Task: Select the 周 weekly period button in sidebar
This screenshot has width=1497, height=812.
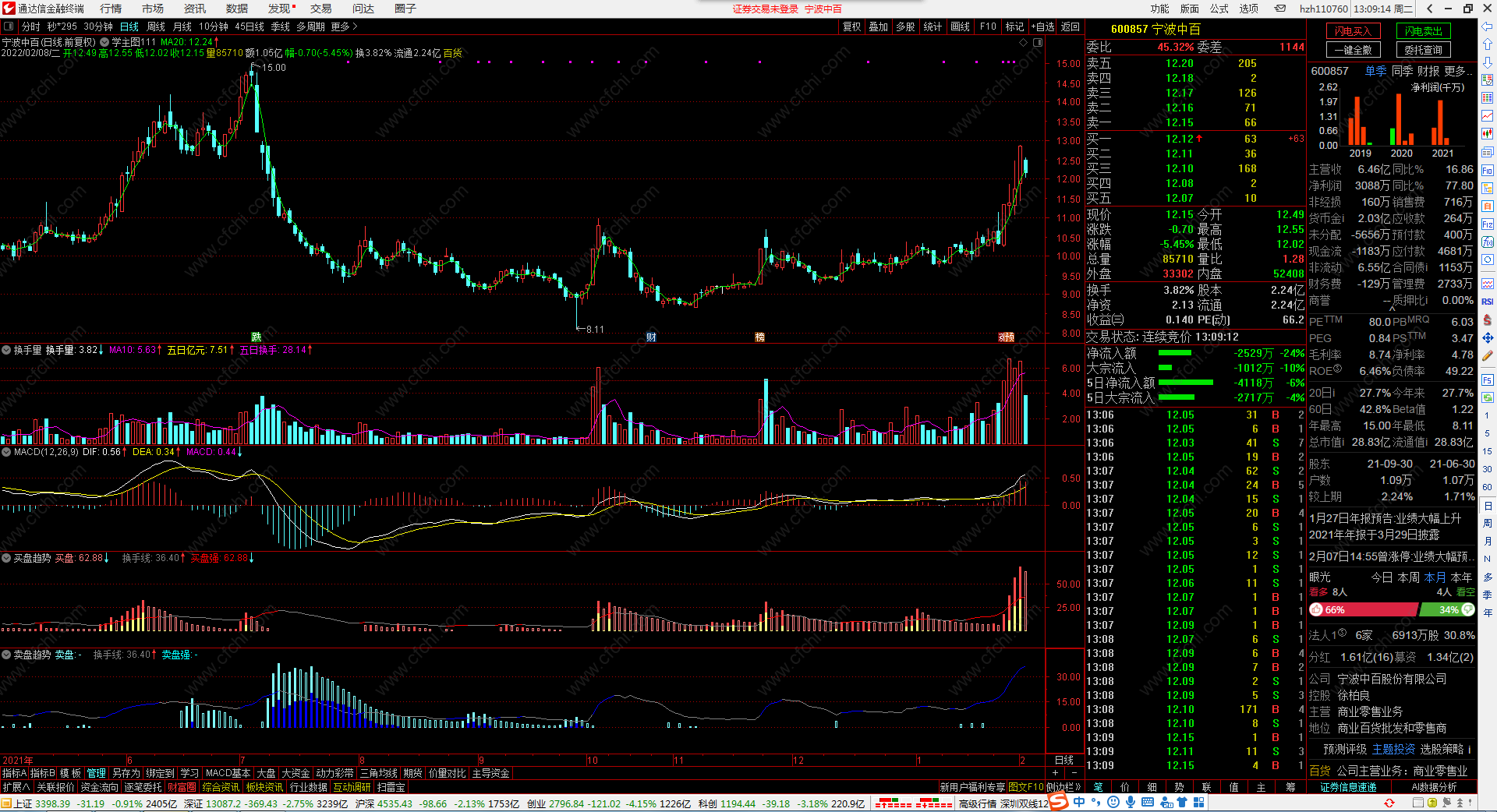Action: [1487, 523]
